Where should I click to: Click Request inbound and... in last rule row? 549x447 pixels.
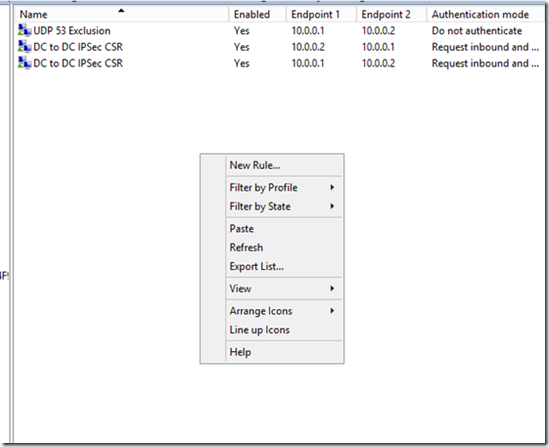pos(485,63)
